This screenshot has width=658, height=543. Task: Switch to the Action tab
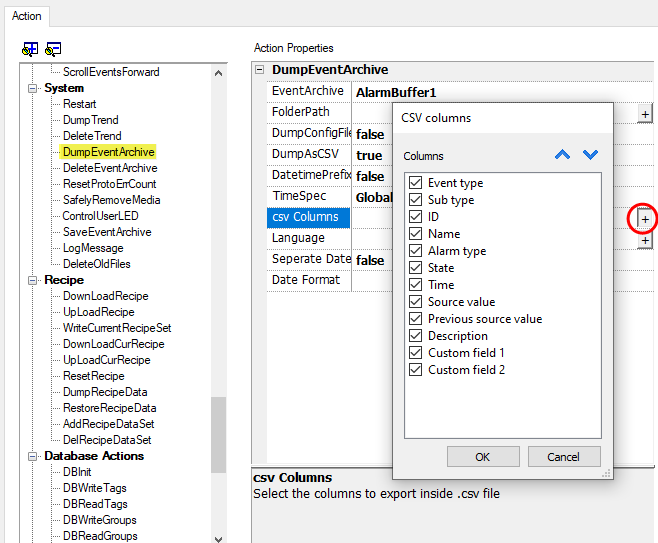(x=27, y=16)
